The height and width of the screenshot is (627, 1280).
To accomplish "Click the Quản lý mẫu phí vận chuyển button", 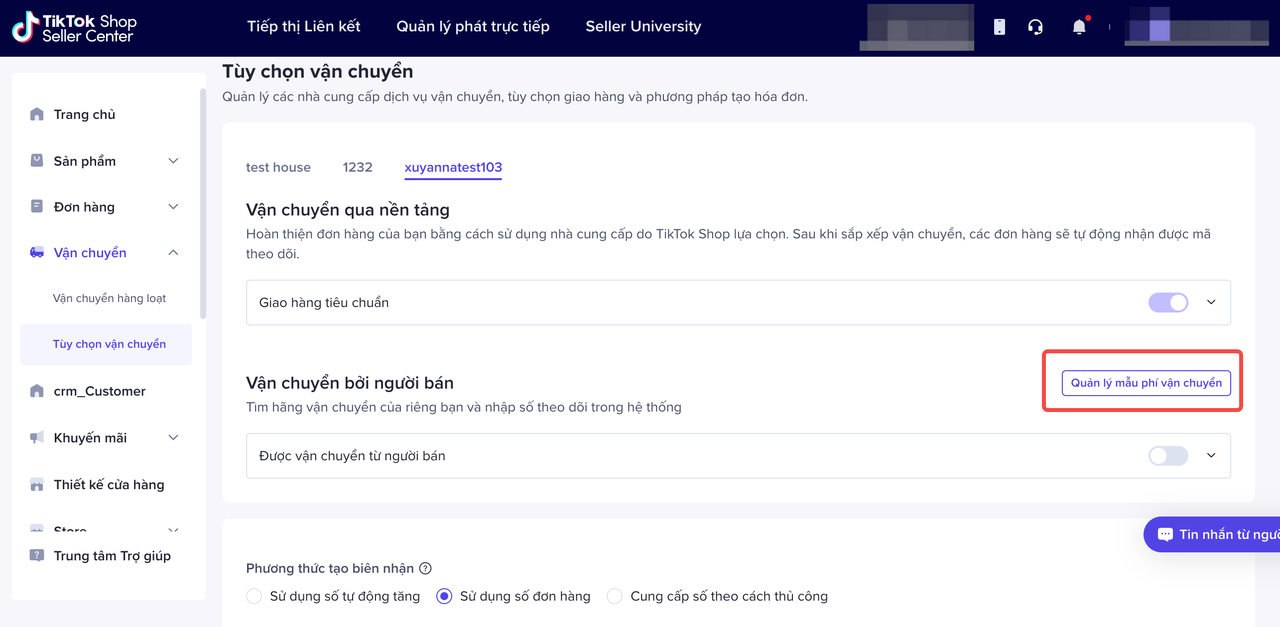I will [1146, 383].
